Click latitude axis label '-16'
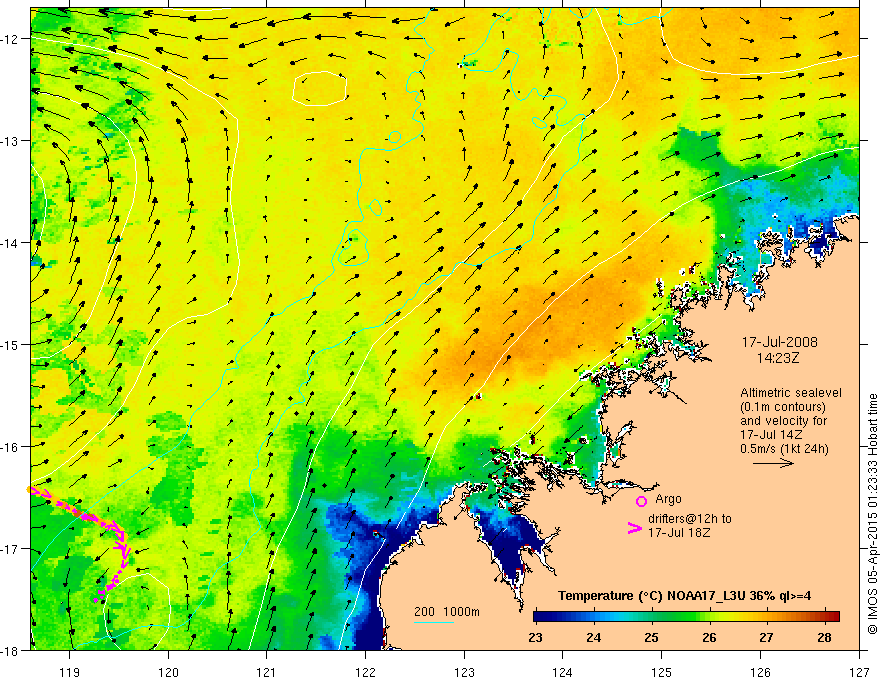The height and width of the screenshot is (680, 880). click(10, 447)
